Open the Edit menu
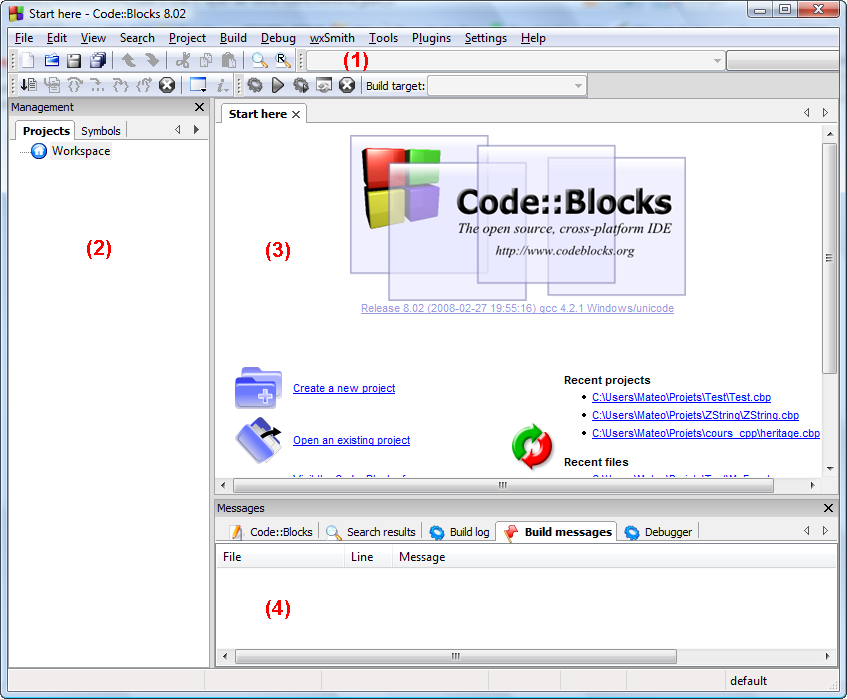The image size is (847, 699). click(x=57, y=38)
